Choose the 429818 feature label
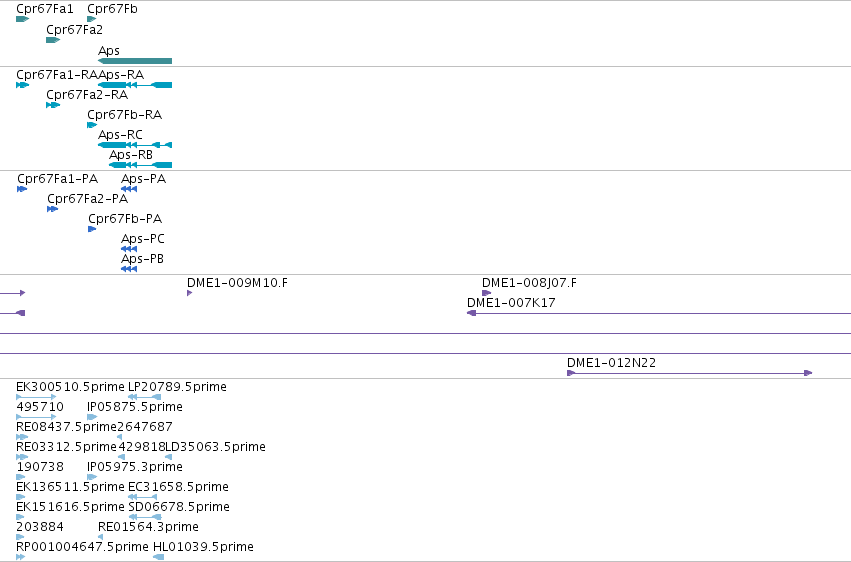This screenshot has height=562, width=851. click(x=142, y=447)
